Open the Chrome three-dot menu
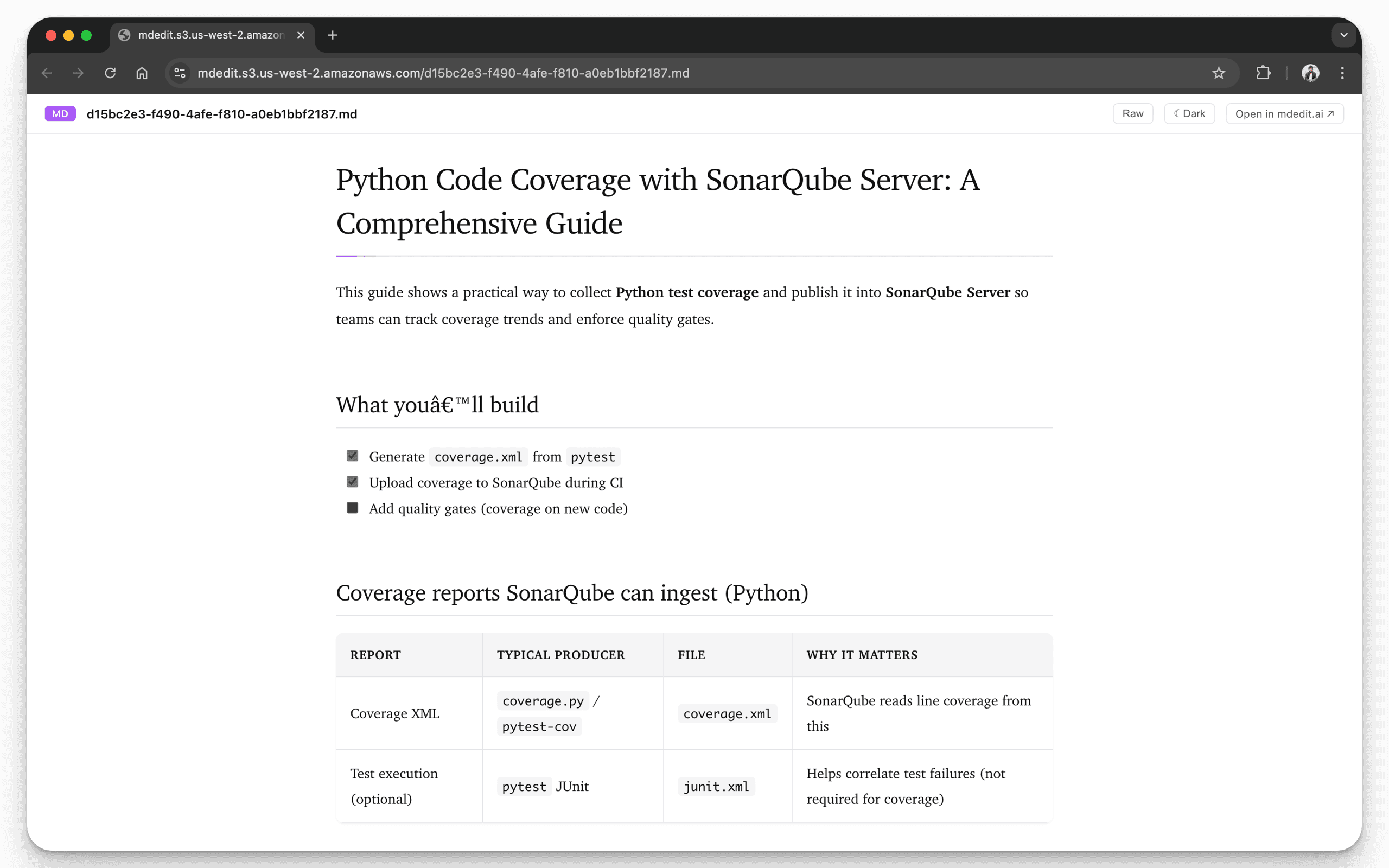The height and width of the screenshot is (868, 1389). click(x=1342, y=73)
